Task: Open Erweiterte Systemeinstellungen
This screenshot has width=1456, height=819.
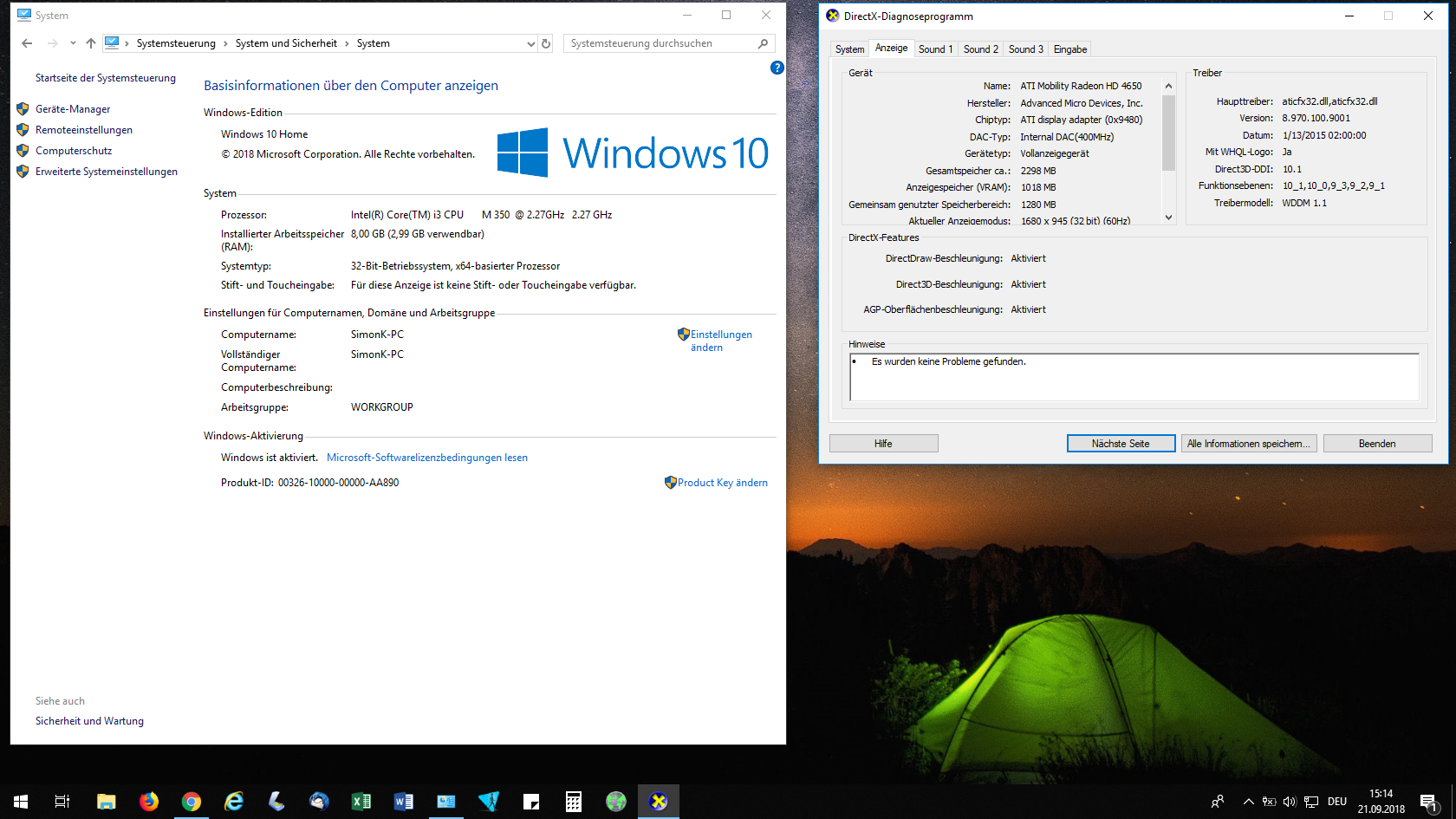Action: coord(107,172)
